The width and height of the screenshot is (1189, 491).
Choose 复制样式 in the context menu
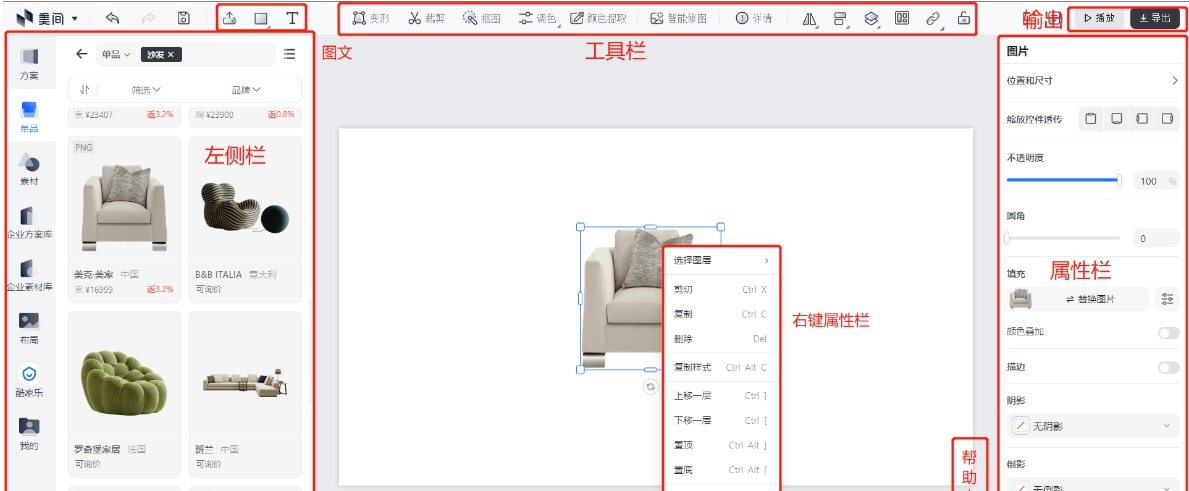click(720, 367)
